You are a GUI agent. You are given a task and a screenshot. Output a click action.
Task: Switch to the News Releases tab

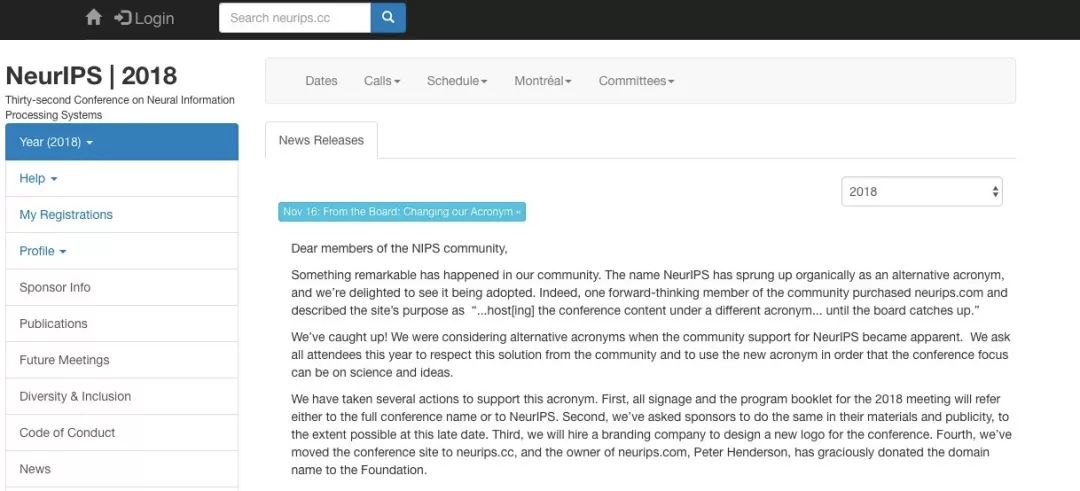point(321,140)
